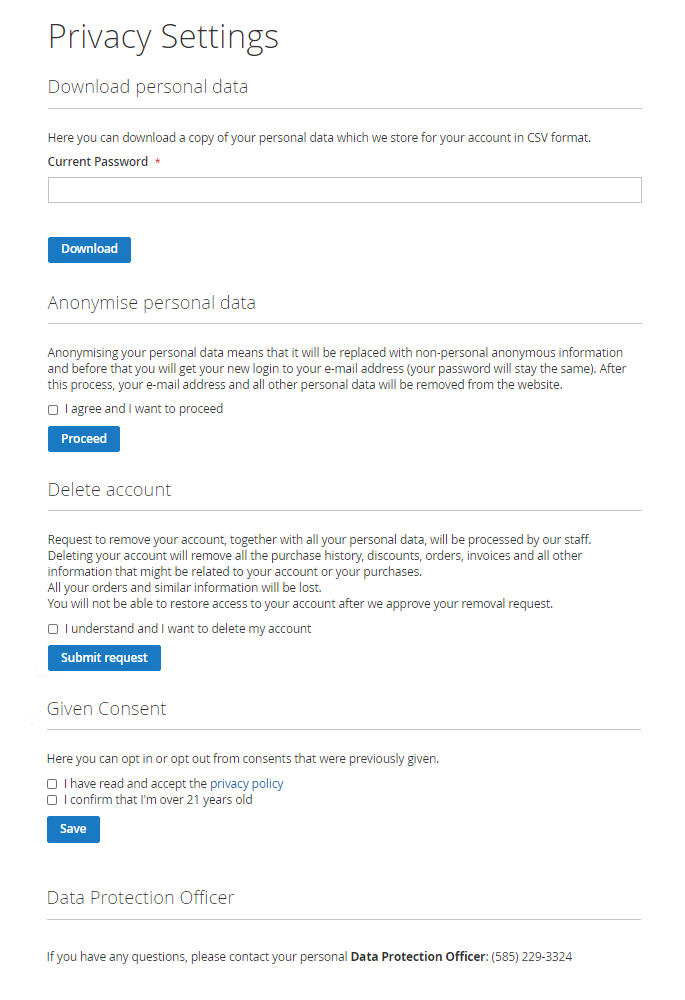This screenshot has height=1000, width=685.
Task: Click the Proceed button
Action: tap(84, 439)
